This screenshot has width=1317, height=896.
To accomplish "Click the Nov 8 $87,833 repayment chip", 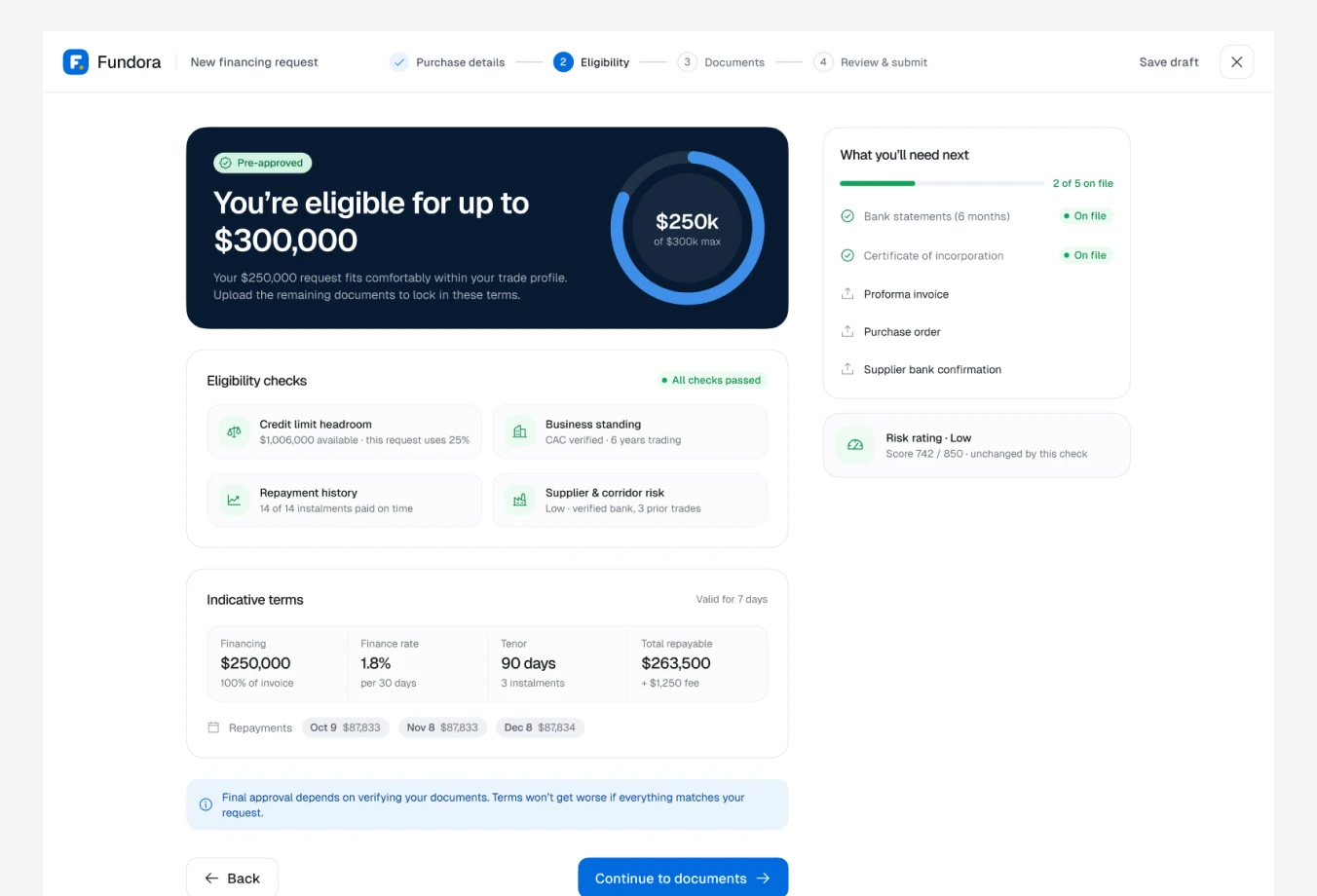I will (442, 728).
